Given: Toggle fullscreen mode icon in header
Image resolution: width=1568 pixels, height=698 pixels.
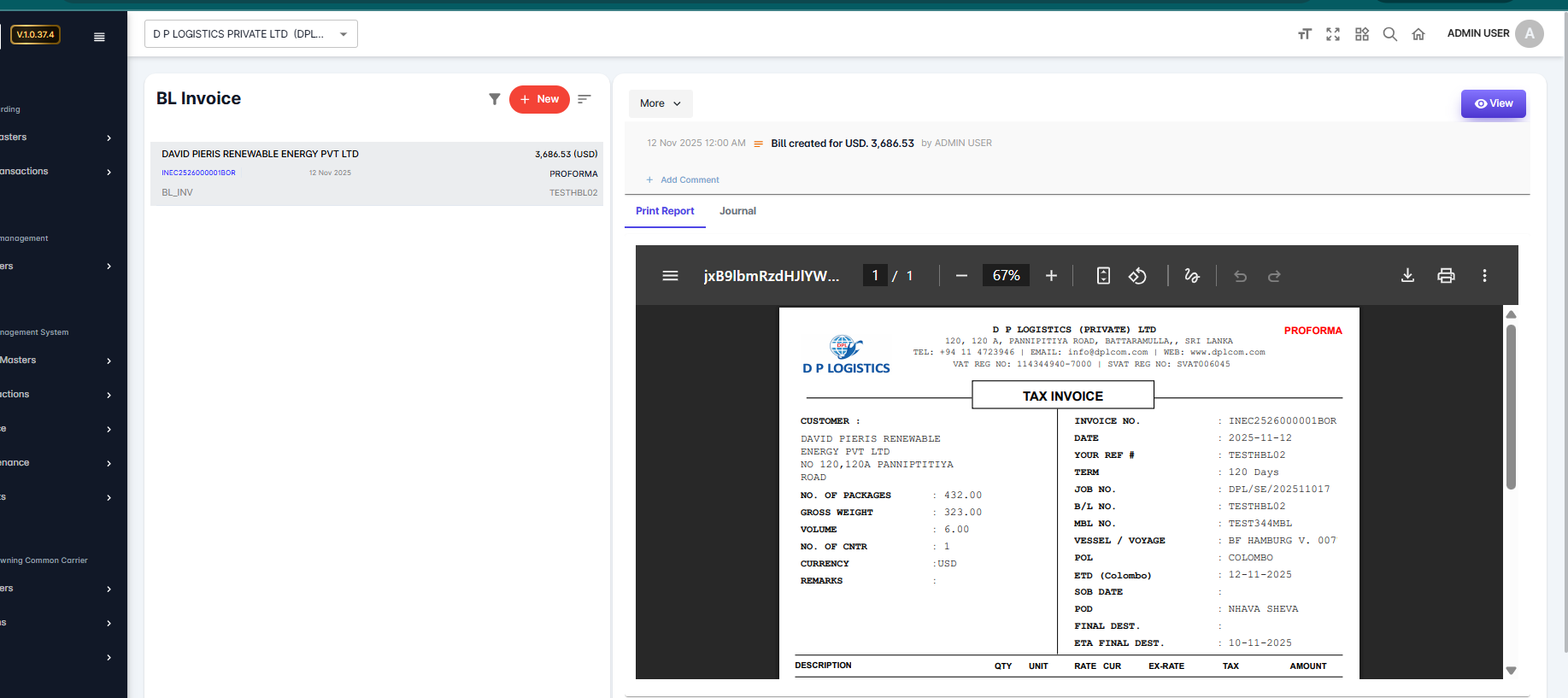Looking at the screenshot, I should (x=1333, y=34).
